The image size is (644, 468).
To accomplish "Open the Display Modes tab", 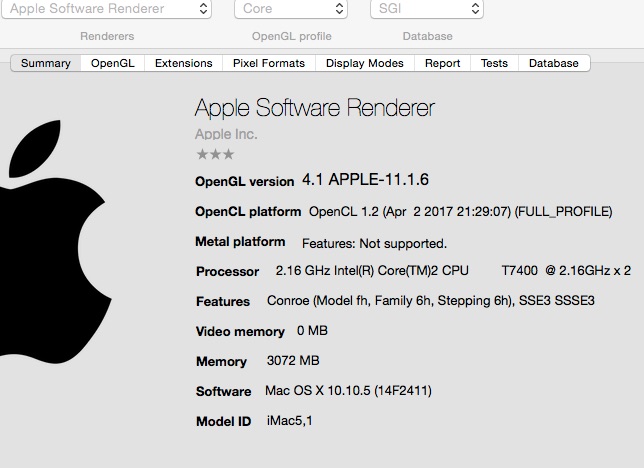I will click(x=365, y=63).
